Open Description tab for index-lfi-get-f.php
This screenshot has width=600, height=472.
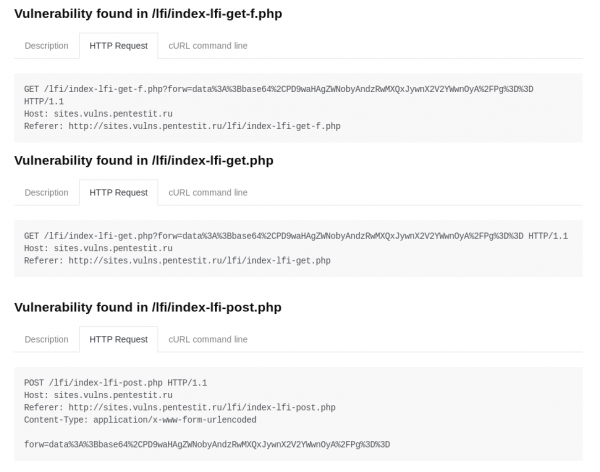(46, 45)
